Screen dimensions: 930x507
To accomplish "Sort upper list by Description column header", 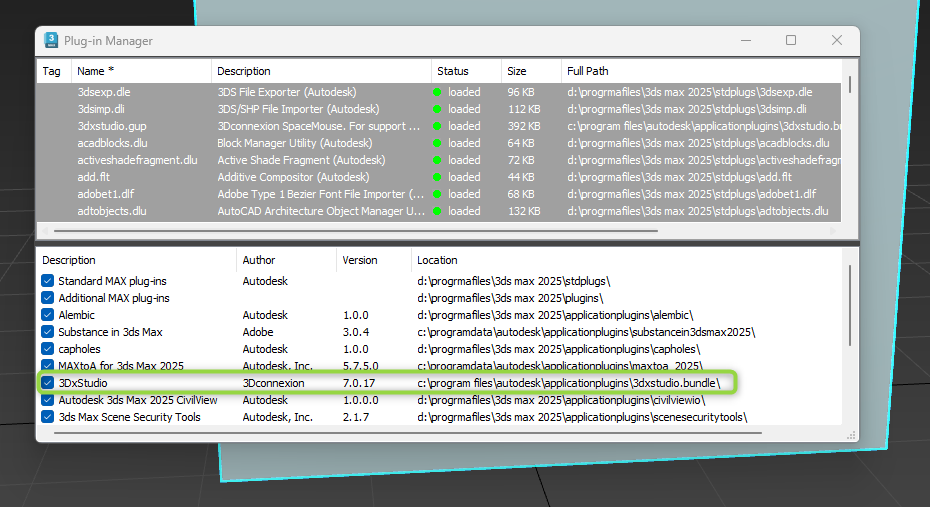I will tap(321, 71).
